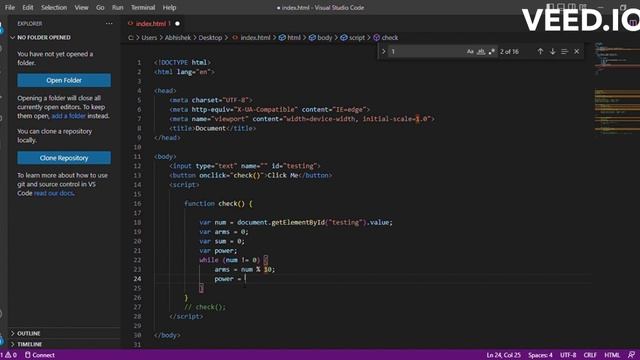640x360 pixels.
Task: Go to previous find match arrow
Action: [540, 51]
